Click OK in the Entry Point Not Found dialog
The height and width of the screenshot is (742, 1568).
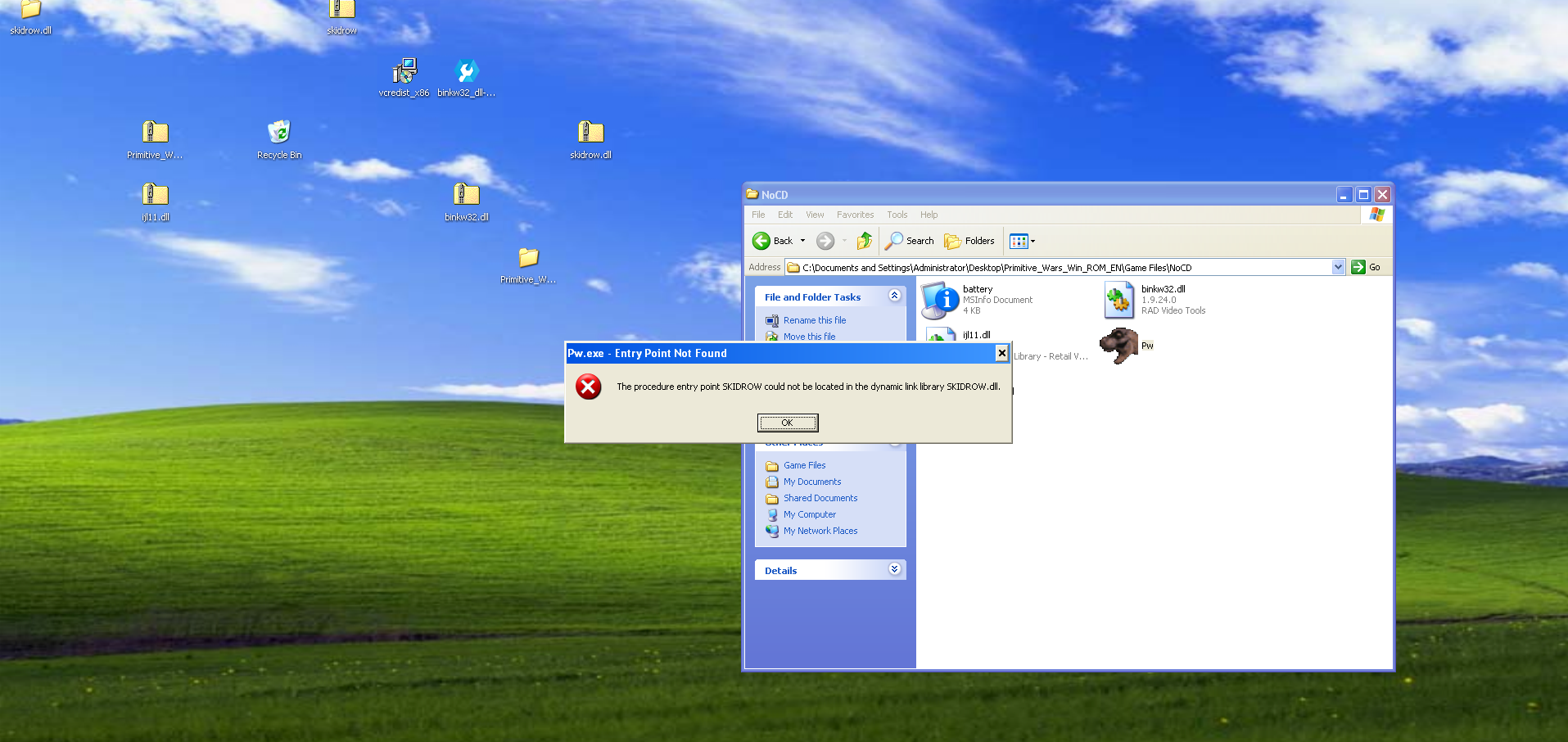click(787, 423)
